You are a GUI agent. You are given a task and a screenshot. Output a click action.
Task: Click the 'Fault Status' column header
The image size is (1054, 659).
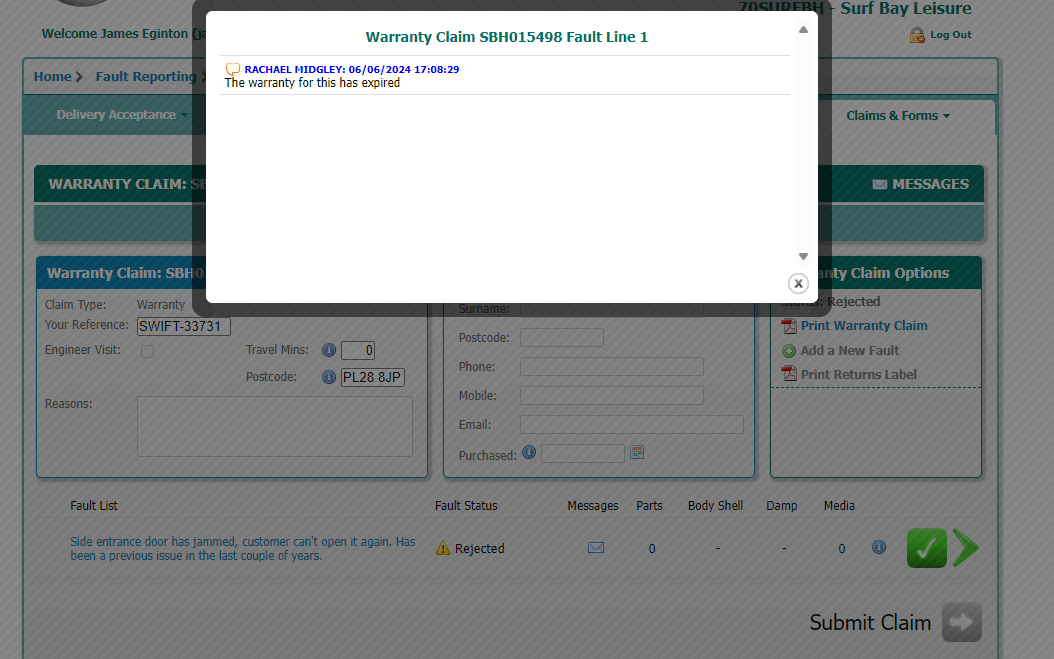pyautogui.click(x=466, y=506)
